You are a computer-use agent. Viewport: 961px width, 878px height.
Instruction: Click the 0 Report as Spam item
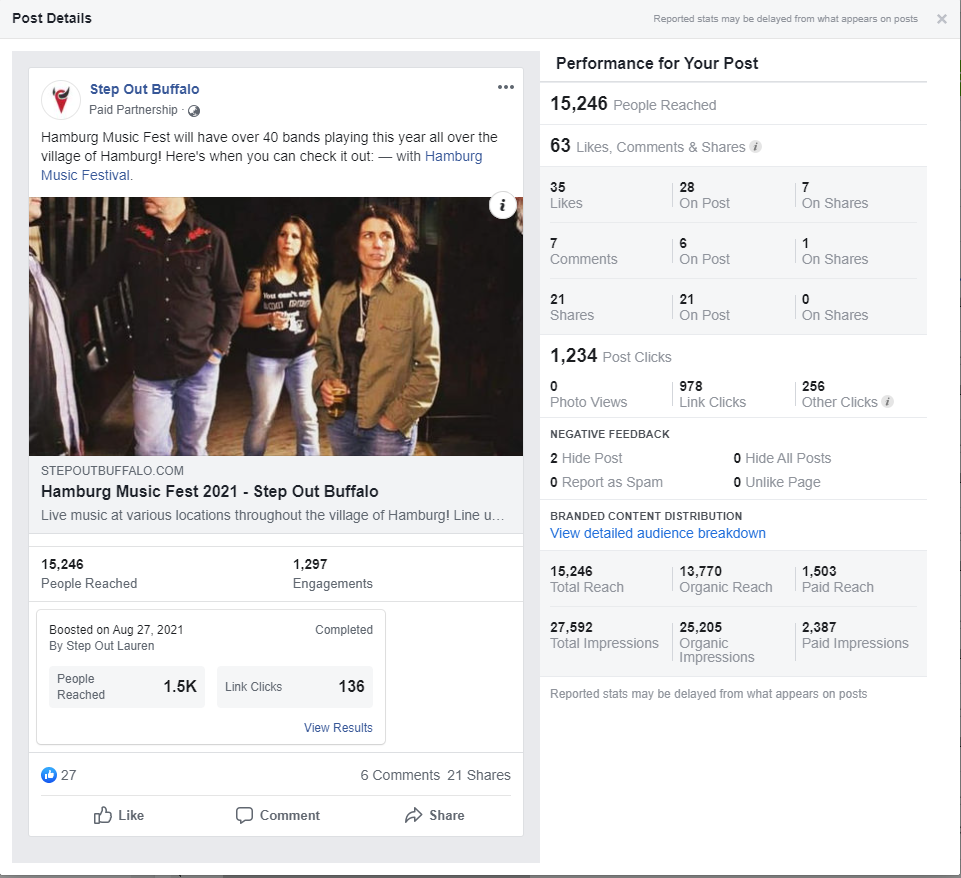pyautogui.click(x=606, y=482)
